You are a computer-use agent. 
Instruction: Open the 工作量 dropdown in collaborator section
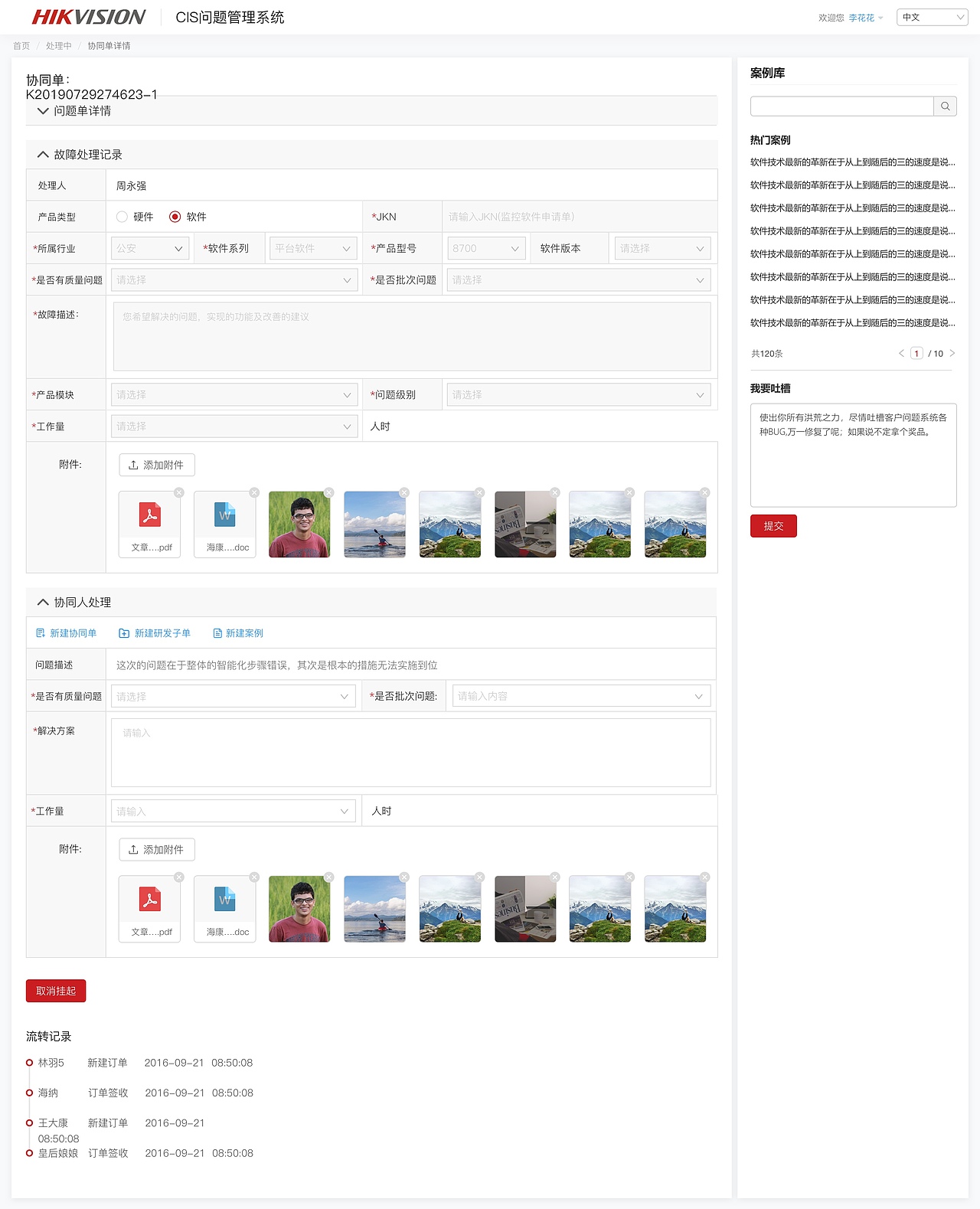[234, 812]
